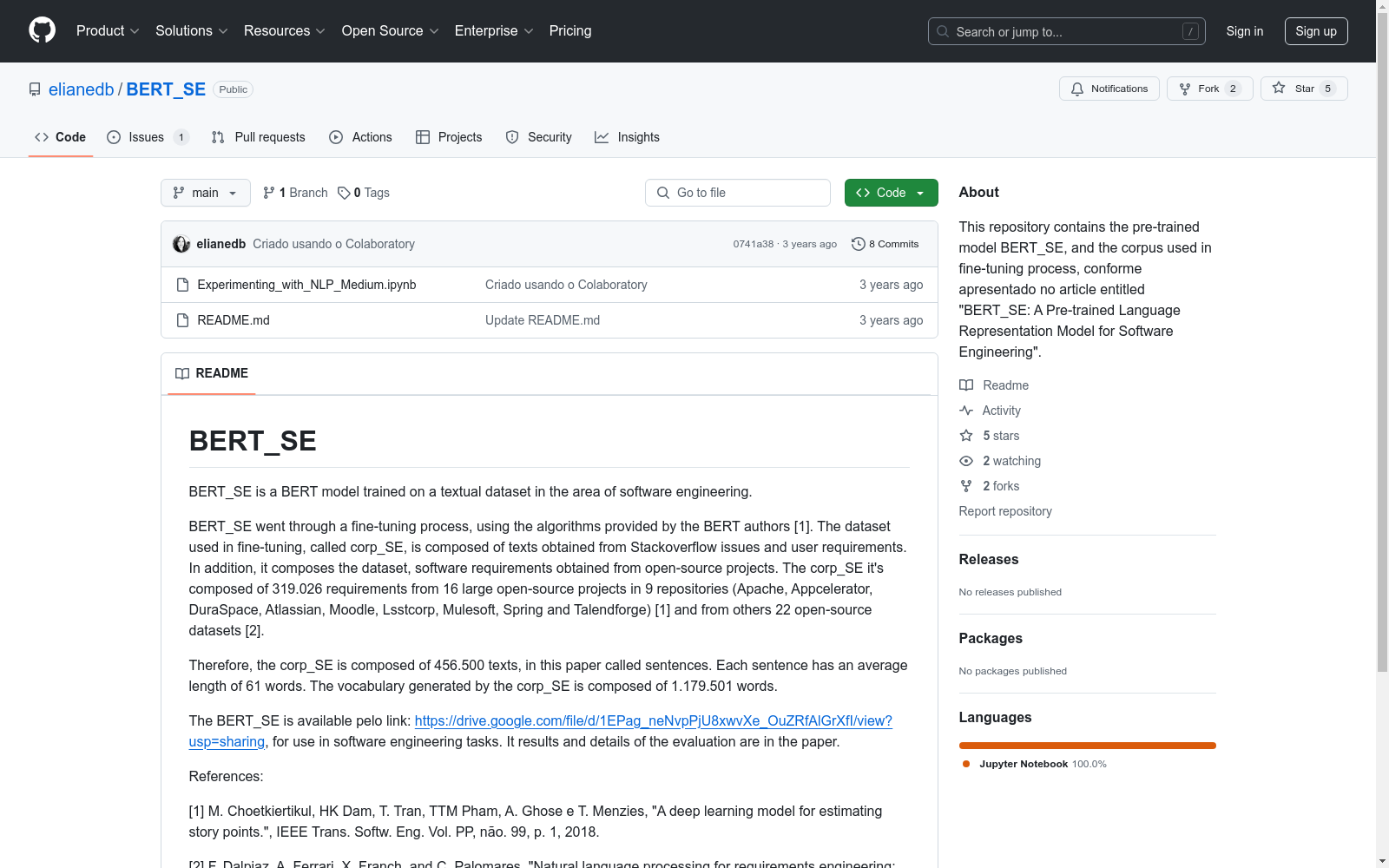Image resolution: width=1389 pixels, height=868 pixels.
Task: Click Sign in
Action: [x=1244, y=31]
